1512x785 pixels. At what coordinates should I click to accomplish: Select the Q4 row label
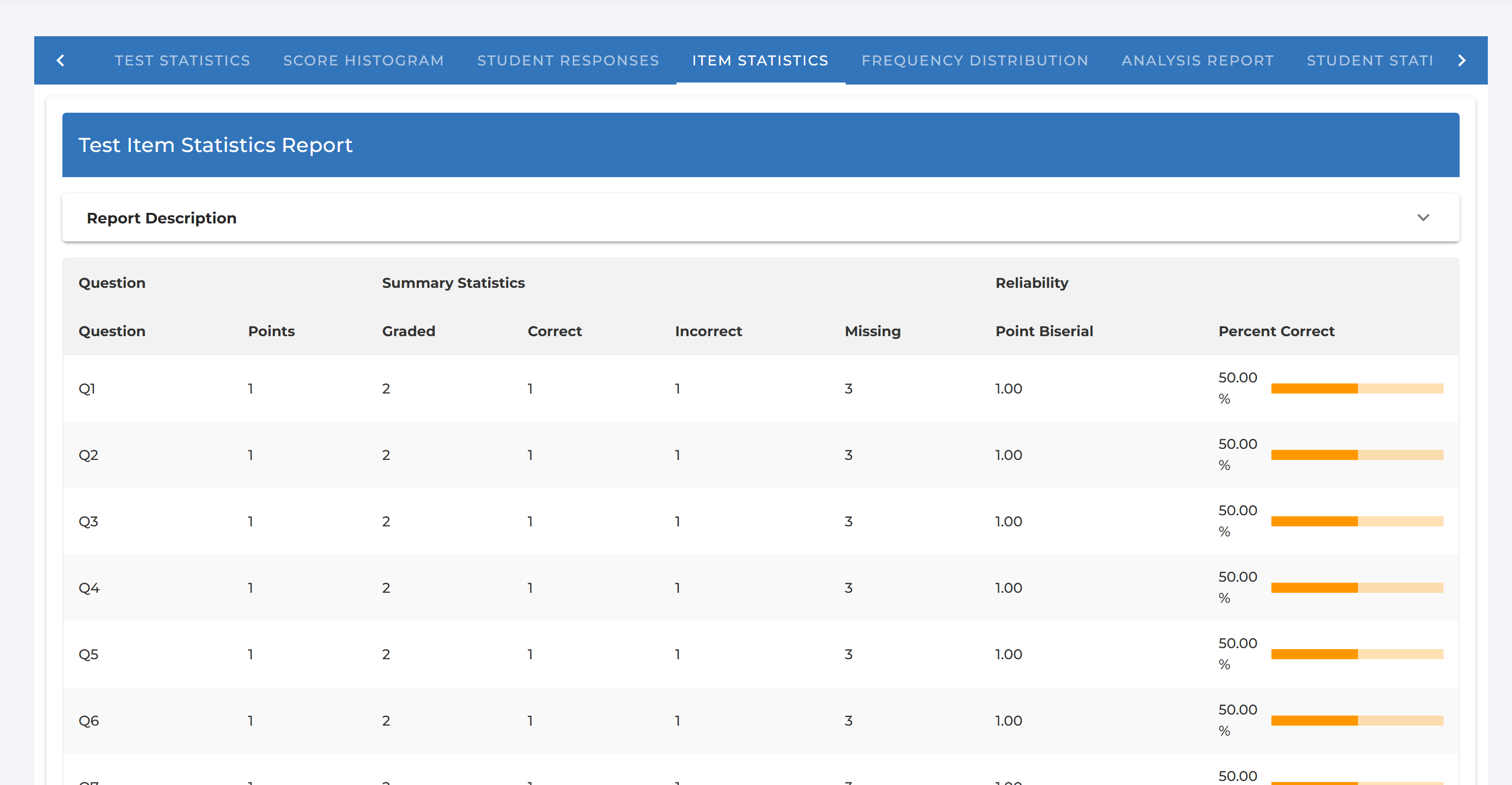click(x=89, y=588)
